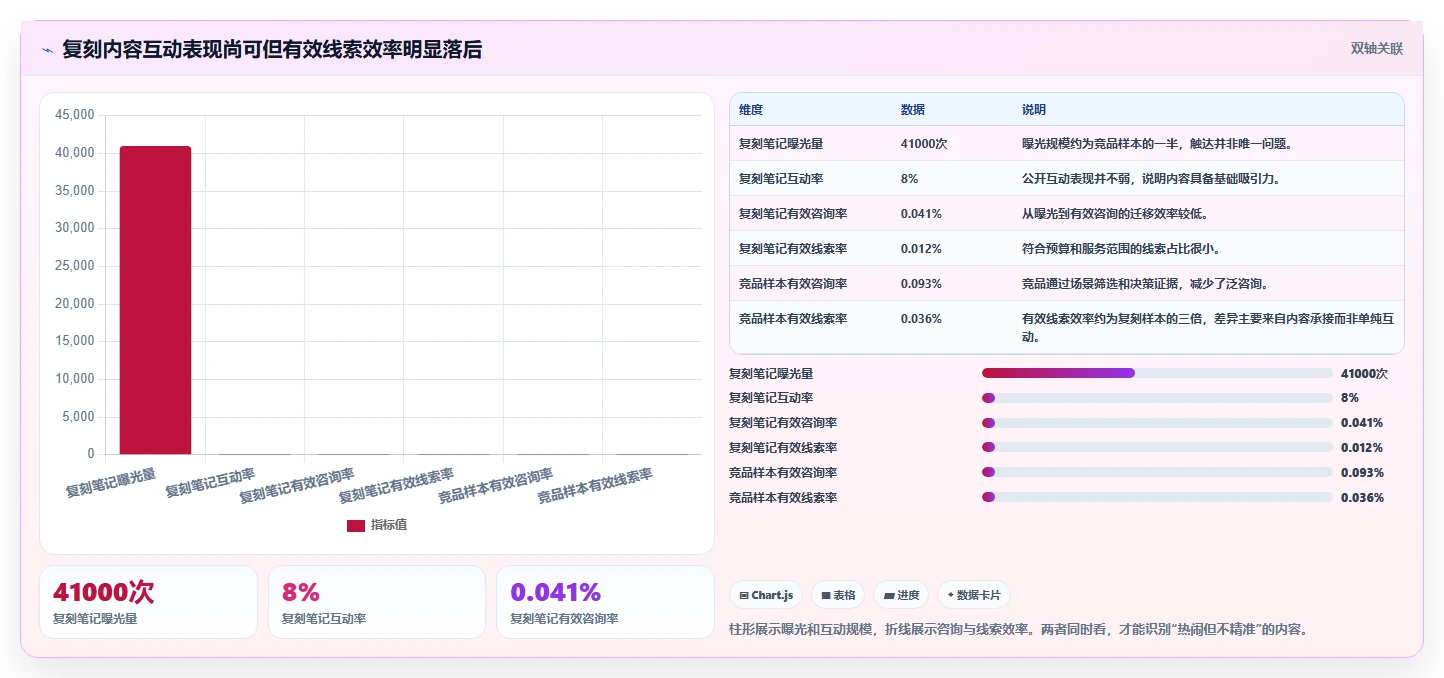Click table cell 复刻笔记有效咨询率
This screenshot has height=678, width=1444.
(x=793, y=214)
